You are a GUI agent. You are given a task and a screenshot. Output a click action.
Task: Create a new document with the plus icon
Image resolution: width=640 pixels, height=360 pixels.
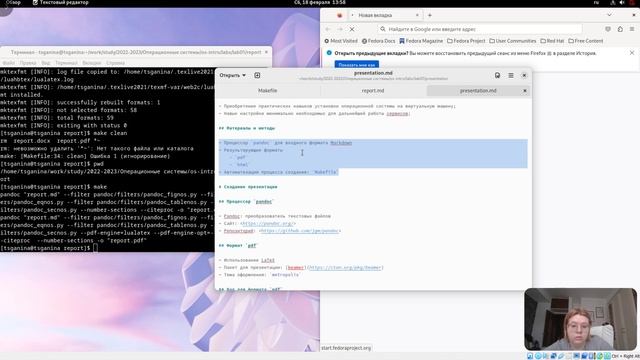[257, 76]
